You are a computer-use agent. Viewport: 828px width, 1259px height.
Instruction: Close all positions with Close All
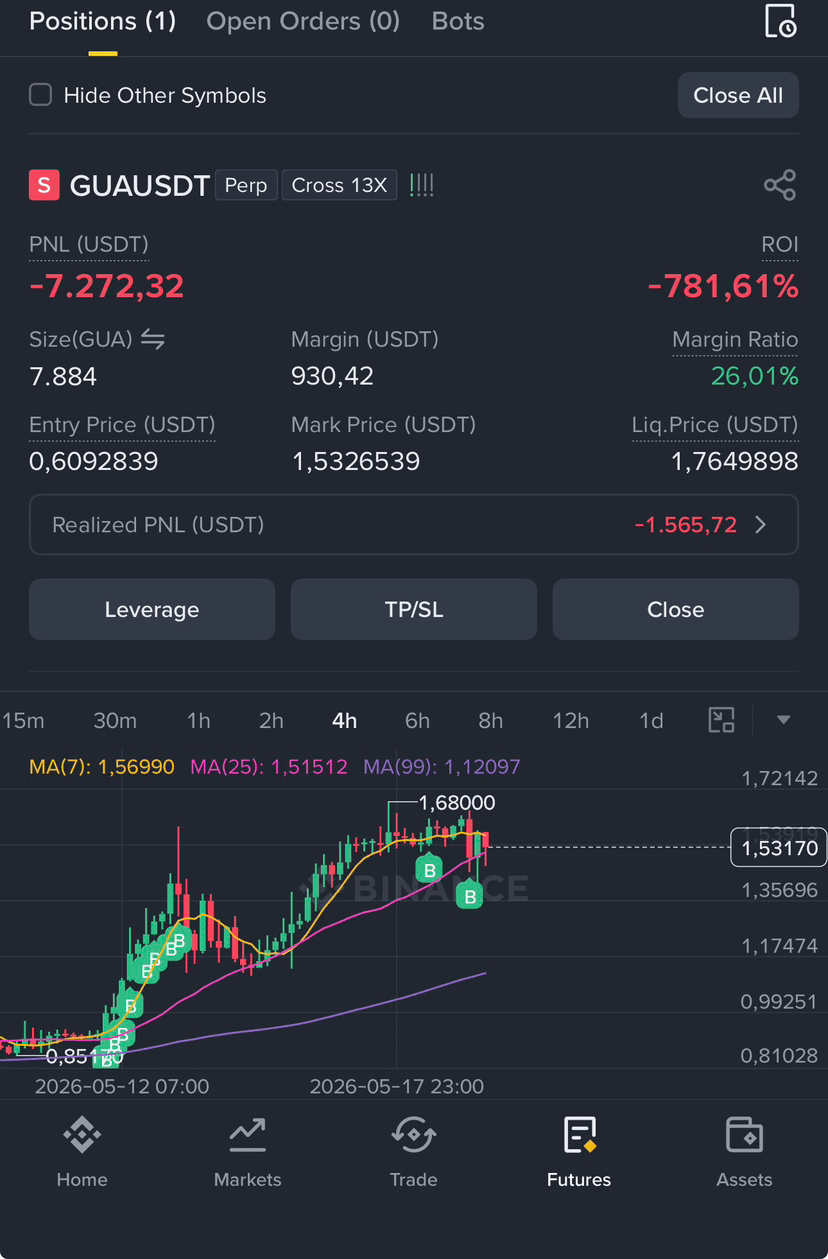click(x=738, y=95)
